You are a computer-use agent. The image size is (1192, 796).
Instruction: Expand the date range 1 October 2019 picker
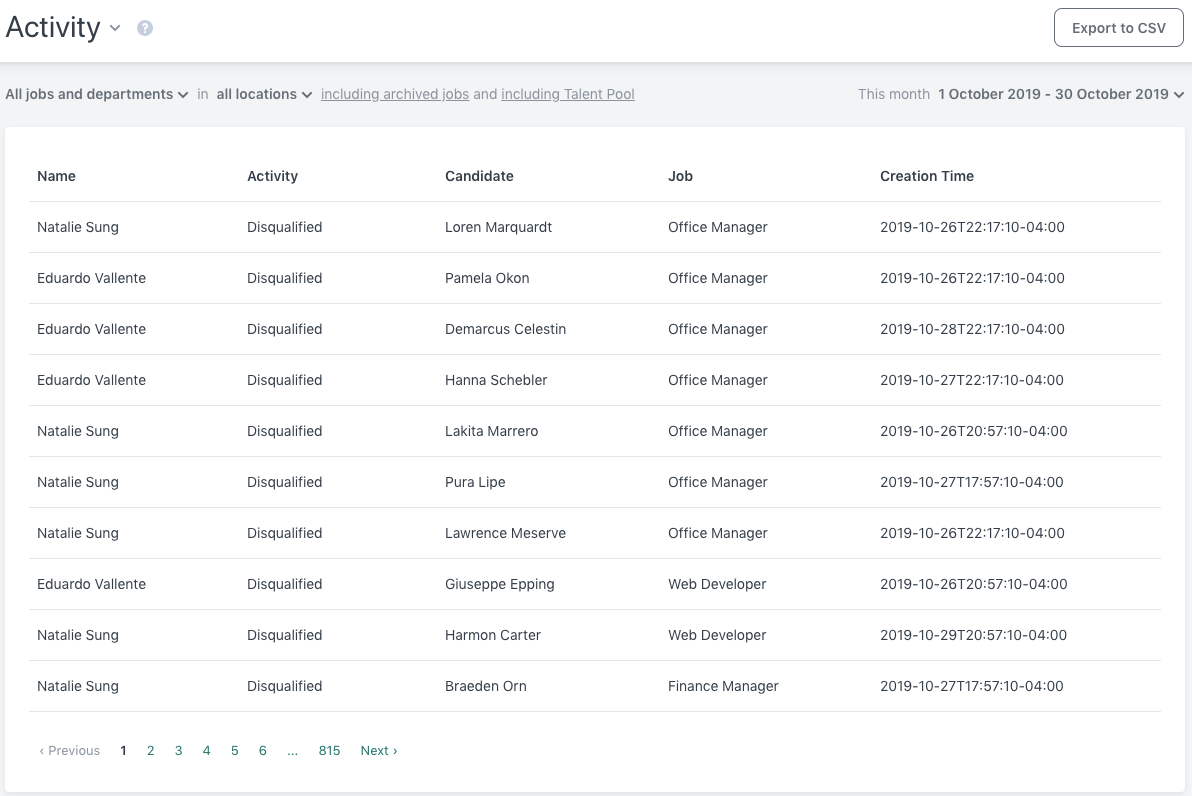pos(1060,94)
